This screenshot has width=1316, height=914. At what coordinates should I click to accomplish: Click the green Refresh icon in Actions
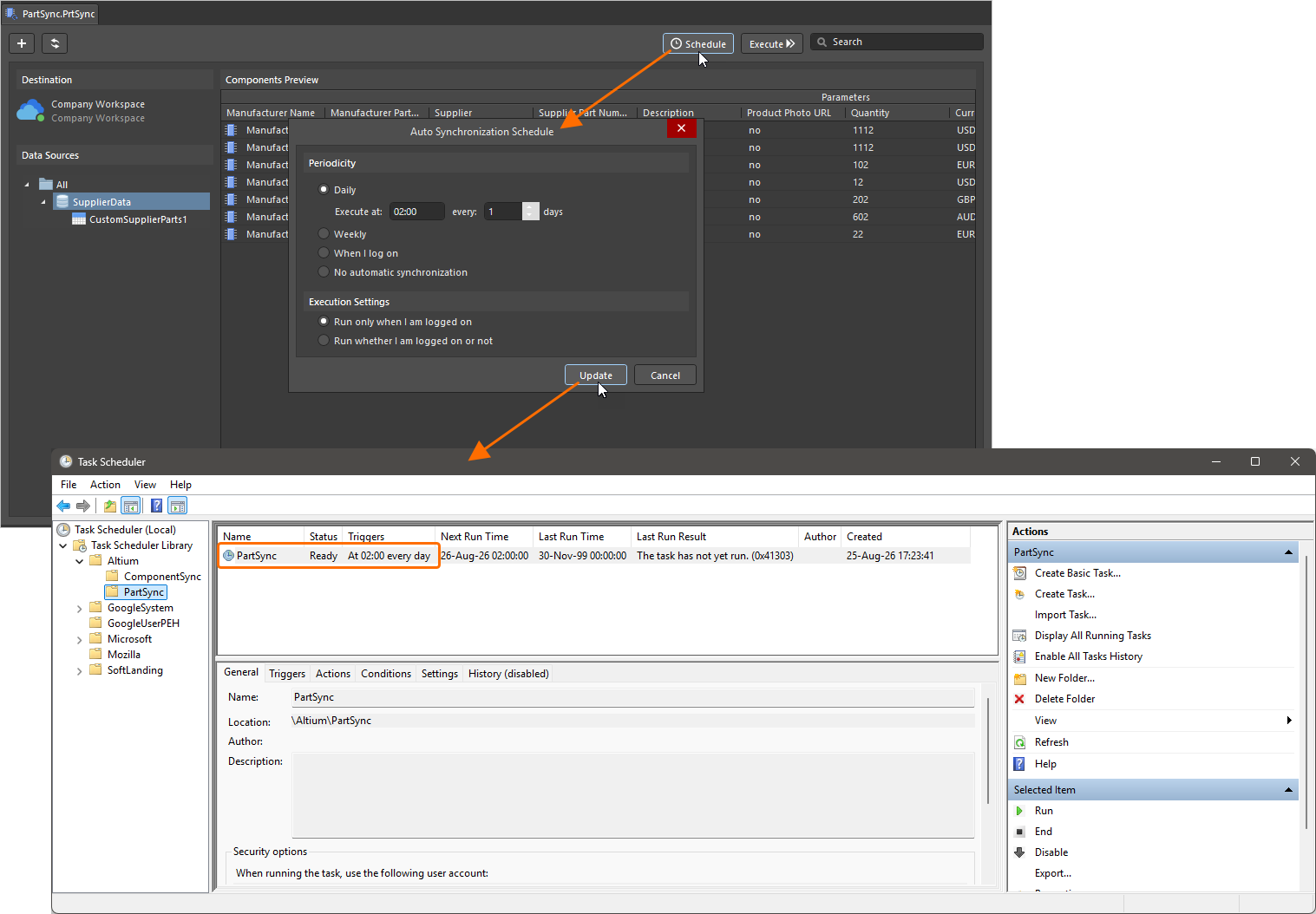pyautogui.click(x=1020, y=742)
